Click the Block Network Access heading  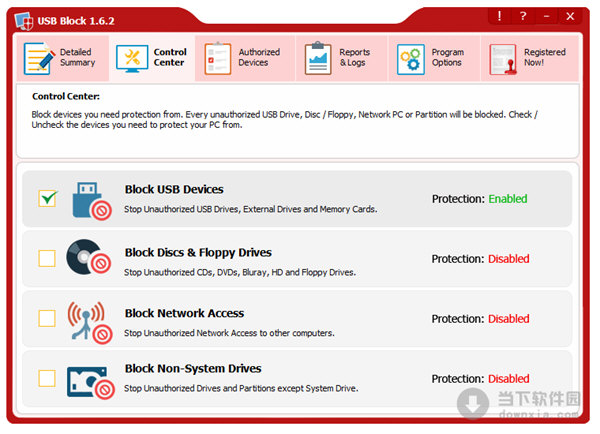[x=184, y=313]
